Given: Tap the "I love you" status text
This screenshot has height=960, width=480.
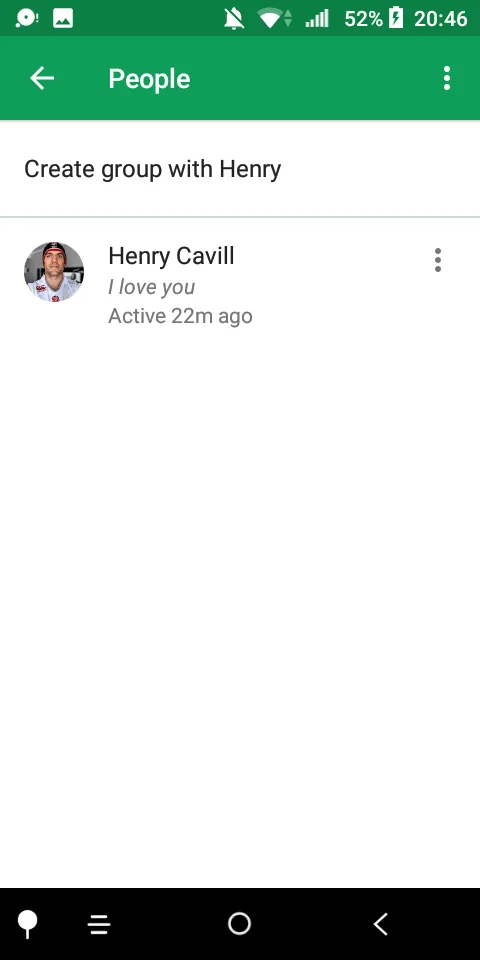Looking at the screenshot, I should point(151,287).
